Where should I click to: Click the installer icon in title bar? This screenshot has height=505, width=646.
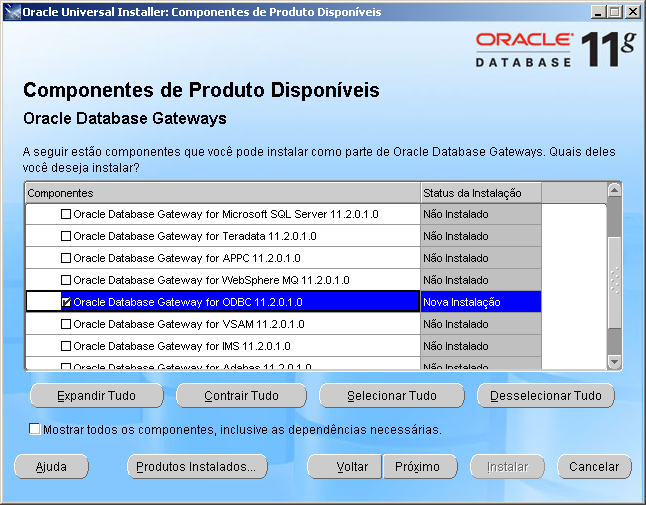pos(12,12)
